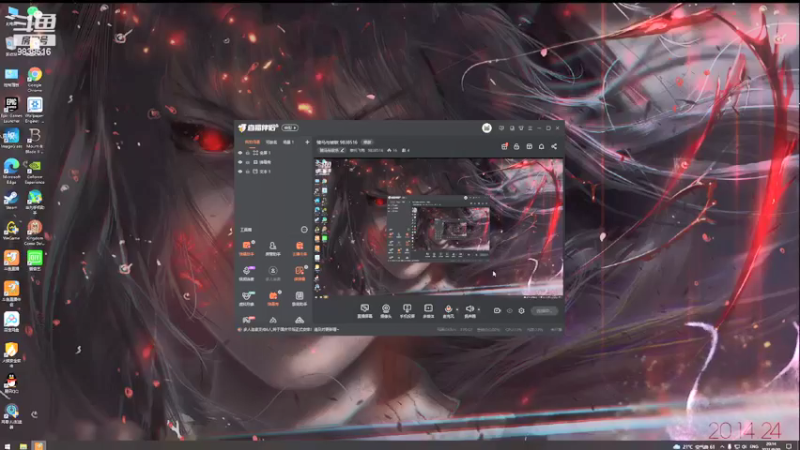Click the start streaming button

click(x=544, y=310)
